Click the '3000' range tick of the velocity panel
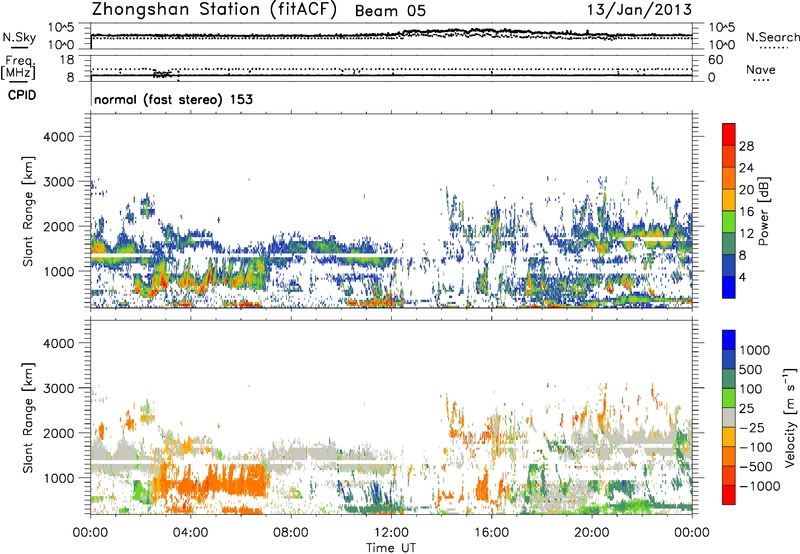 pos(58,388)
